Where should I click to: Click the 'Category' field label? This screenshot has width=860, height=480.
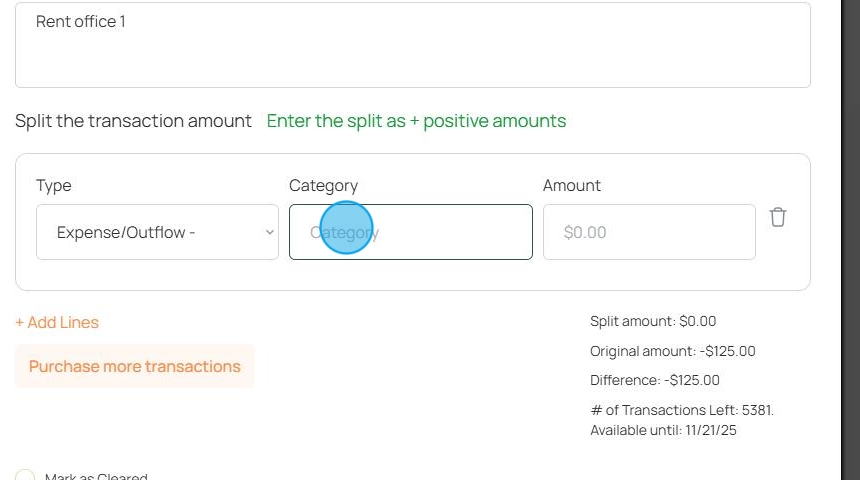(323, 185)
